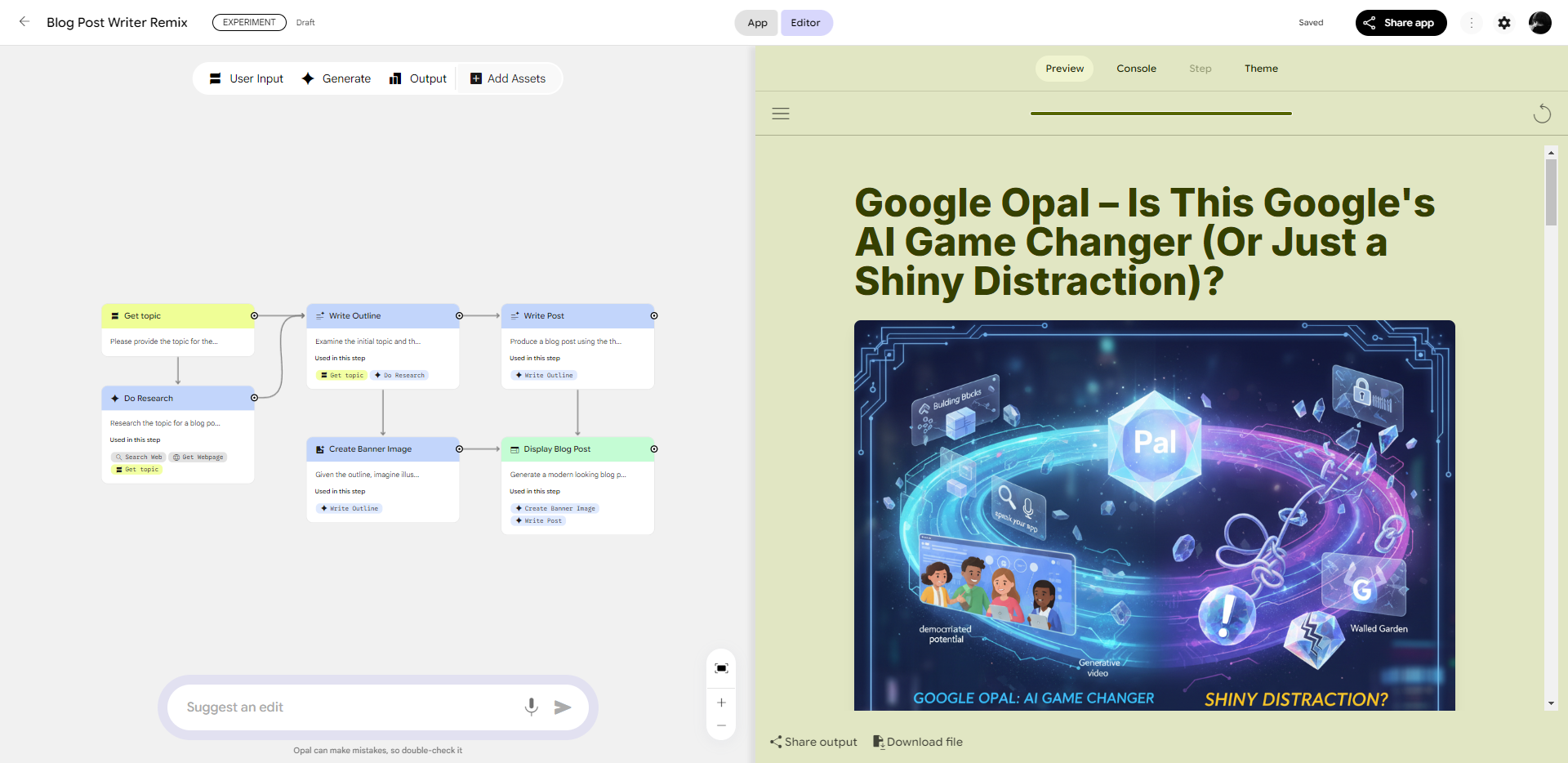
Task: Open the Console tab
Action: coord(1136,69)
